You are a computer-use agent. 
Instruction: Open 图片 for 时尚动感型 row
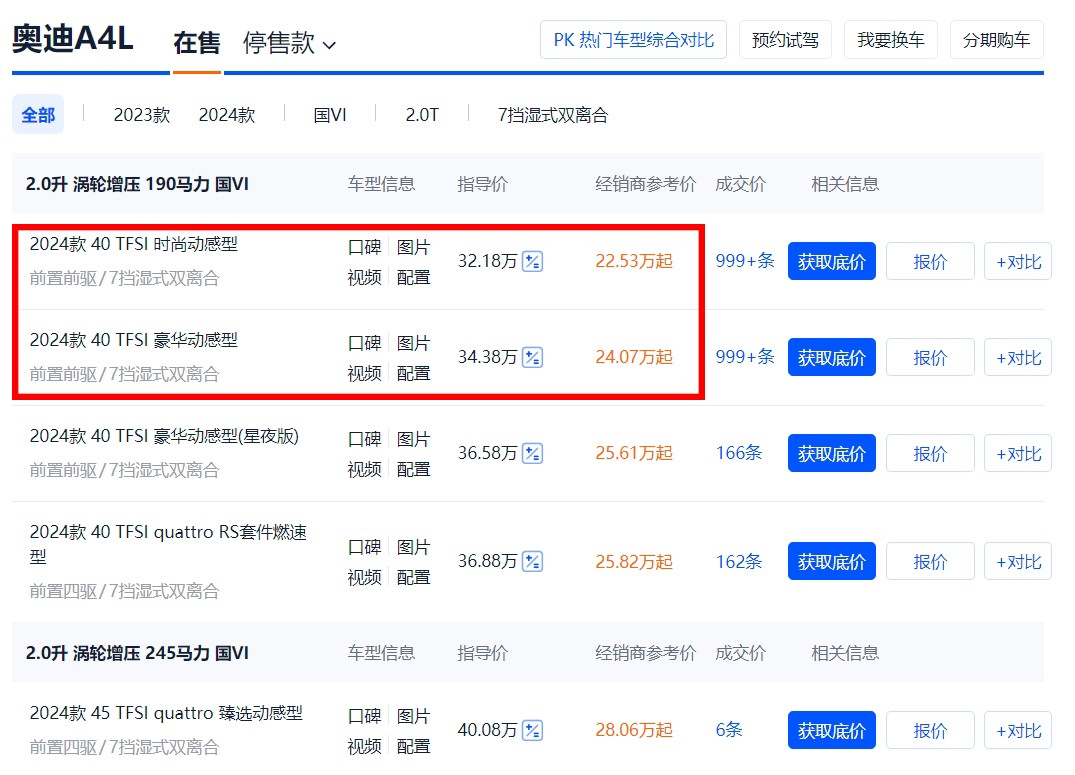click(x=413, y=248)
